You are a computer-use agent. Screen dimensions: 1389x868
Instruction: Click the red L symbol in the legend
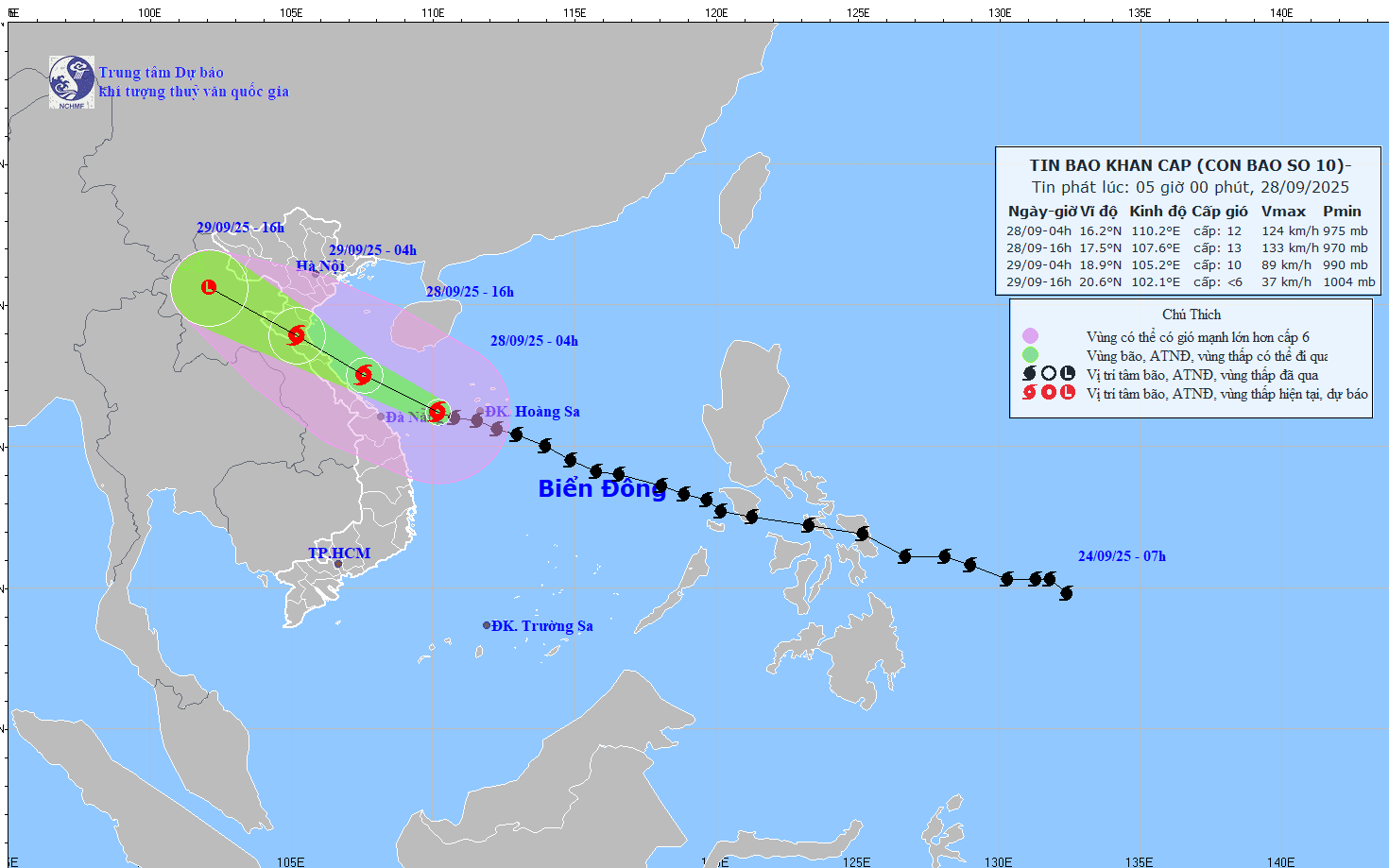tap(1068, 393)
